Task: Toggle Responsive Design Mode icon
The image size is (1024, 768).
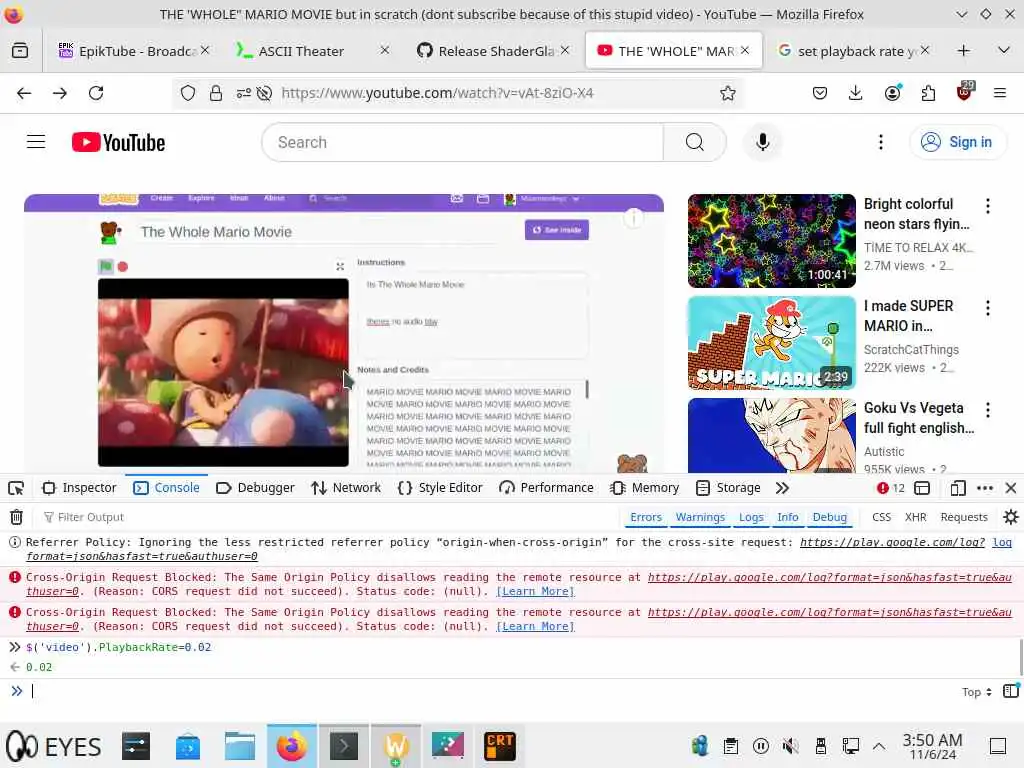Action: pos(958,488)
